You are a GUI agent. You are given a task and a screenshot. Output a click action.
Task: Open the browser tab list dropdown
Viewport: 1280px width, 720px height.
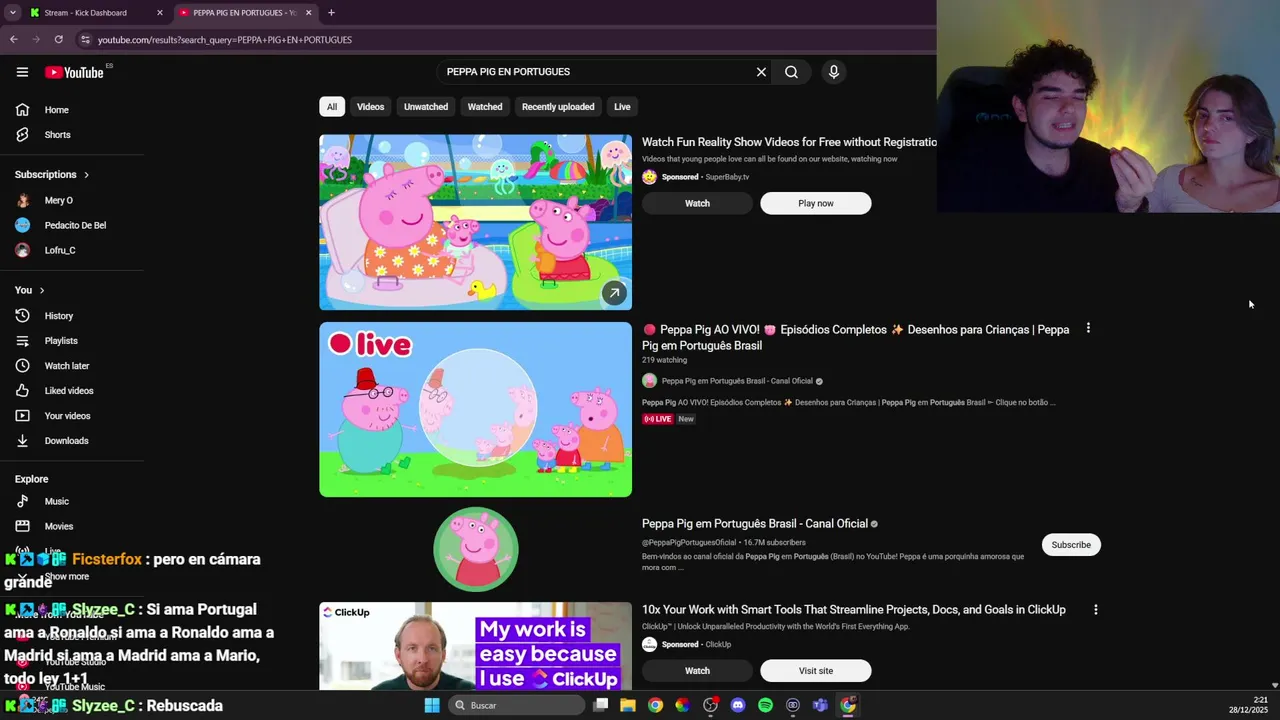point(13,13)
